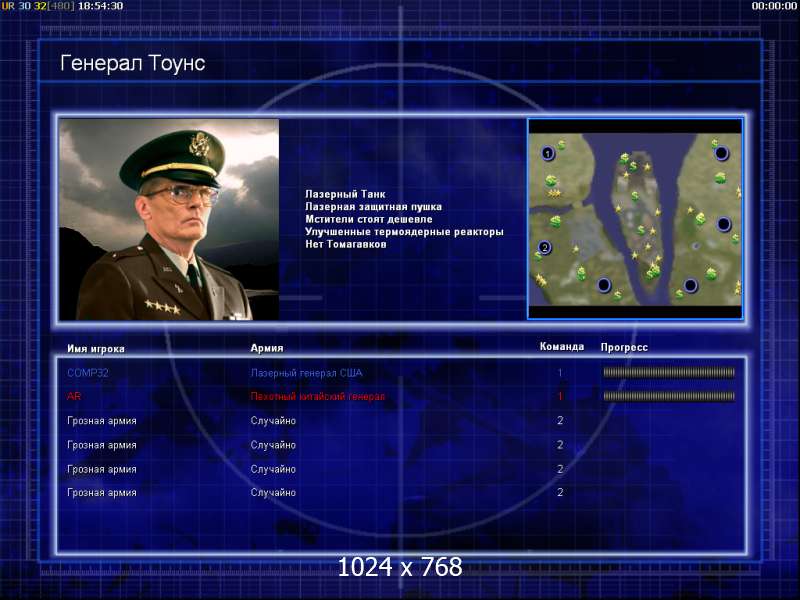Click the 'Прогресс' column header

624,347
